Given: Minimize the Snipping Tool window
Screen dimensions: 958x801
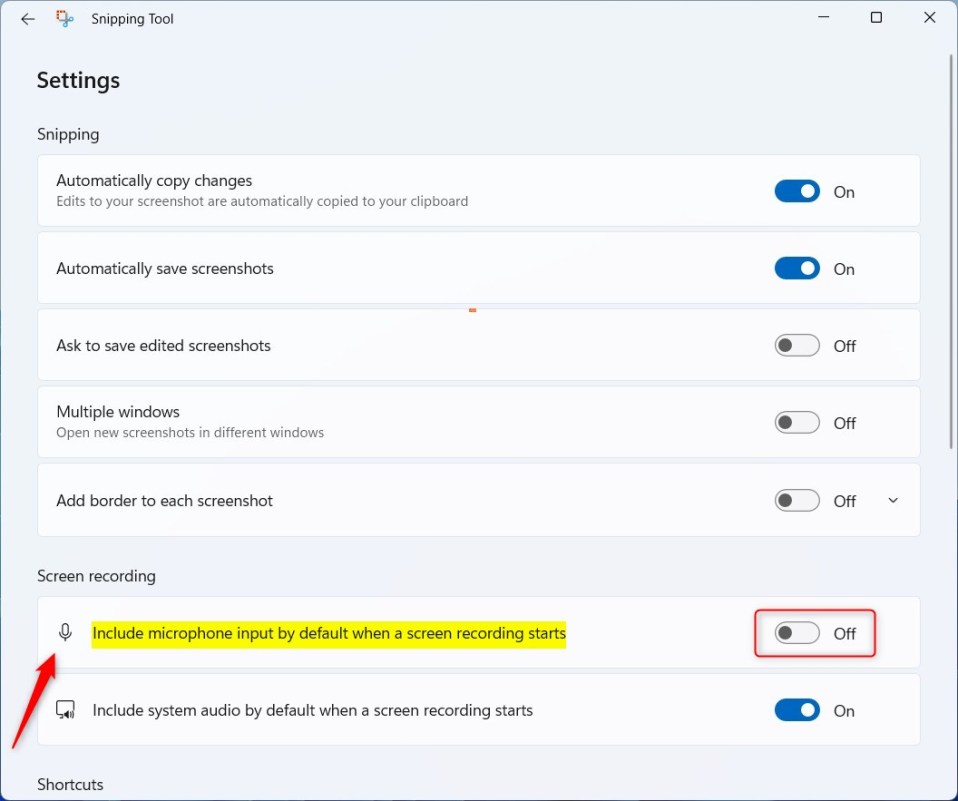Looking at the screenshot, I should [824, 18].
